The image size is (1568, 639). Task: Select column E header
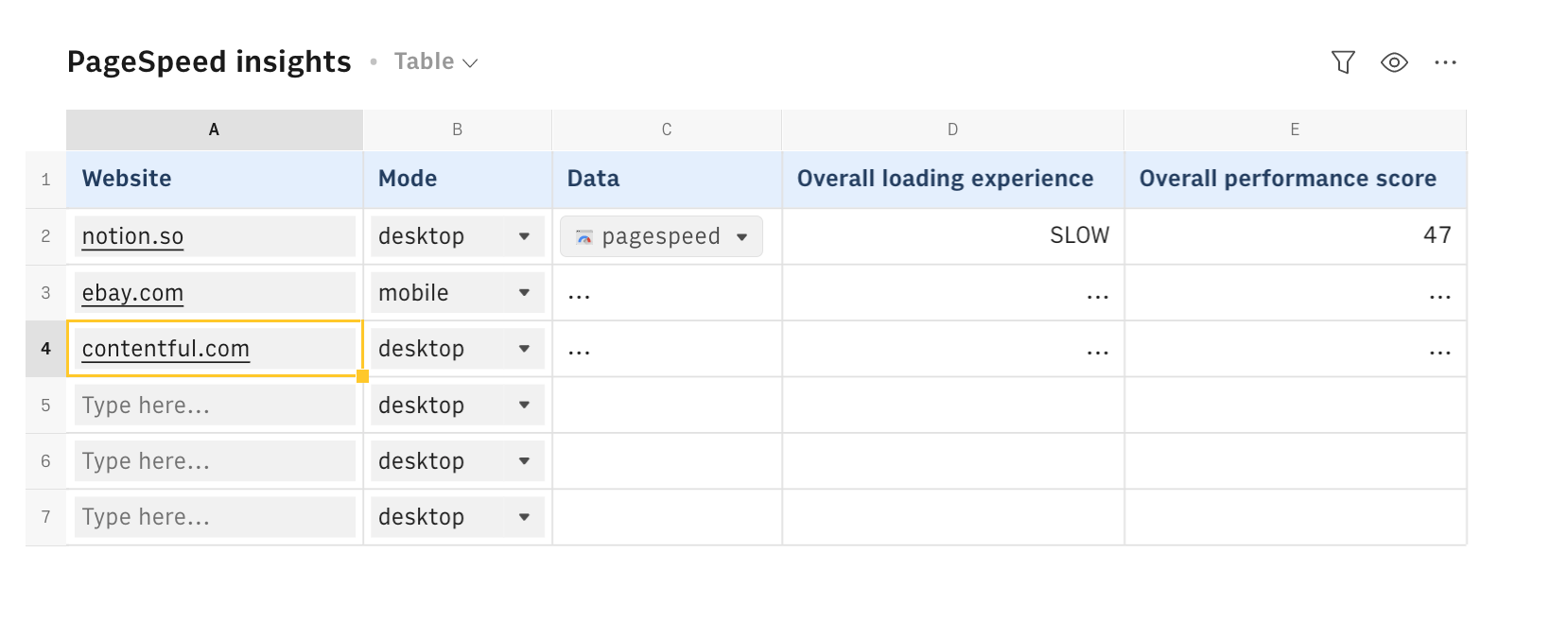pos(1295,130)
